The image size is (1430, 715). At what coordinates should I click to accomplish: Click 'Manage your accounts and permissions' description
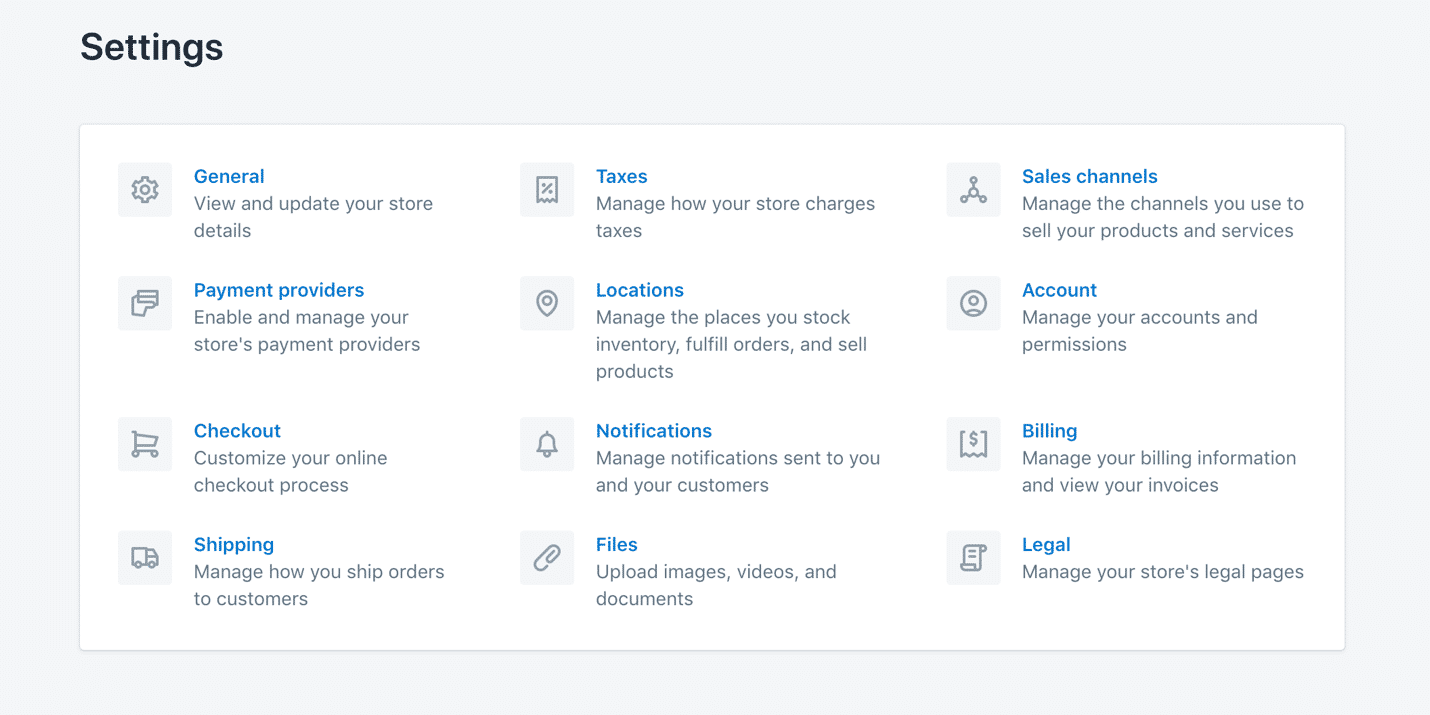[1140, 331]
